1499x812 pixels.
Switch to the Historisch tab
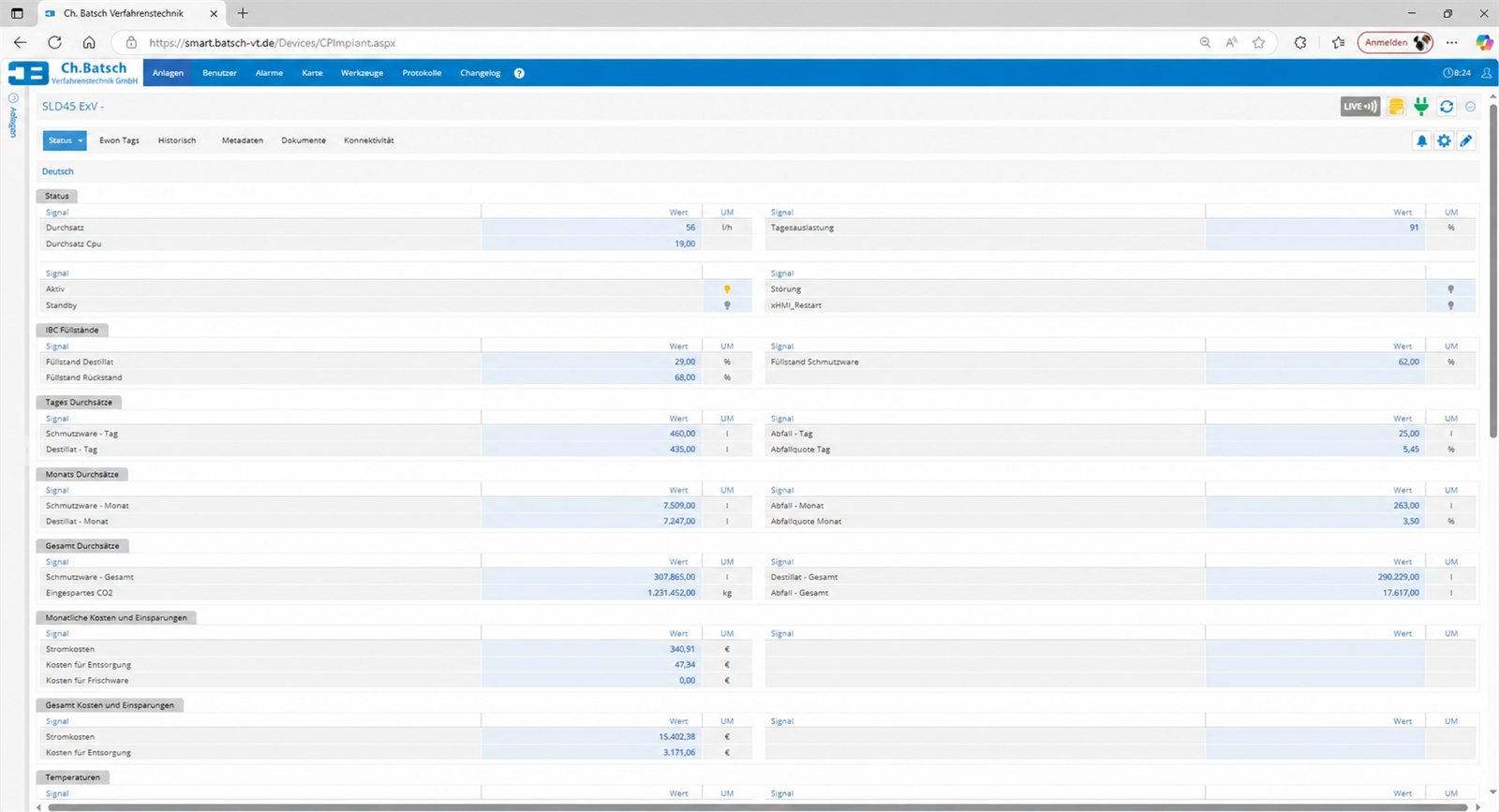tap(177, 140)
